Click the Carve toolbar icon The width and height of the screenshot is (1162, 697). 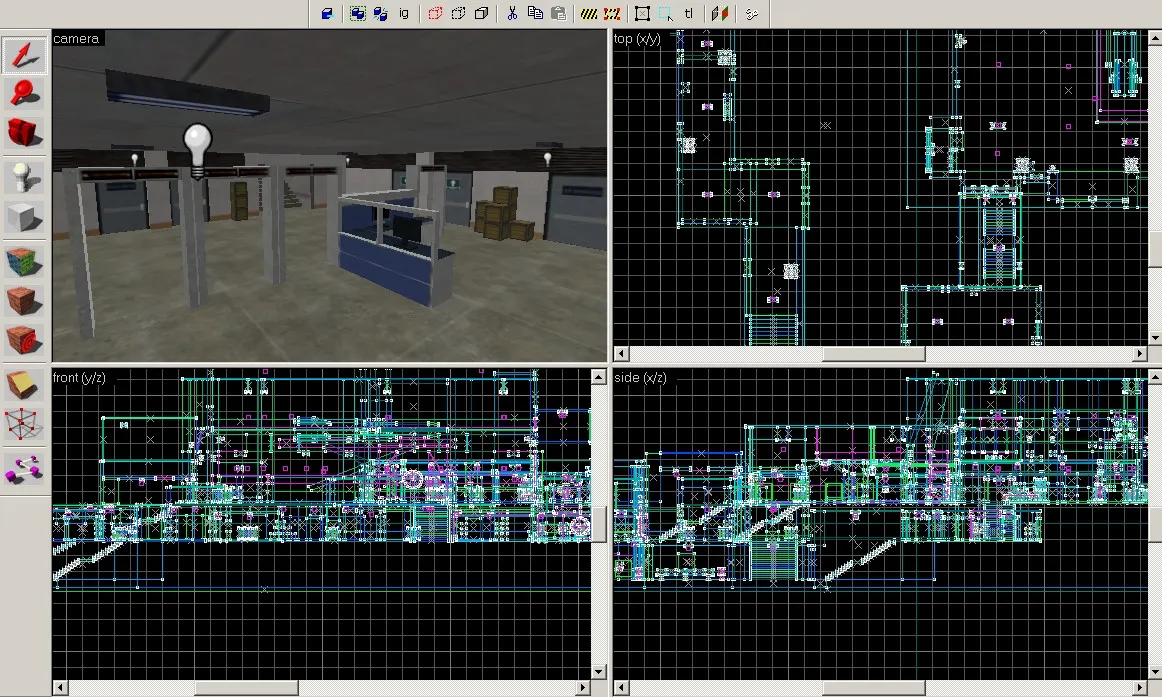[327, 14]
